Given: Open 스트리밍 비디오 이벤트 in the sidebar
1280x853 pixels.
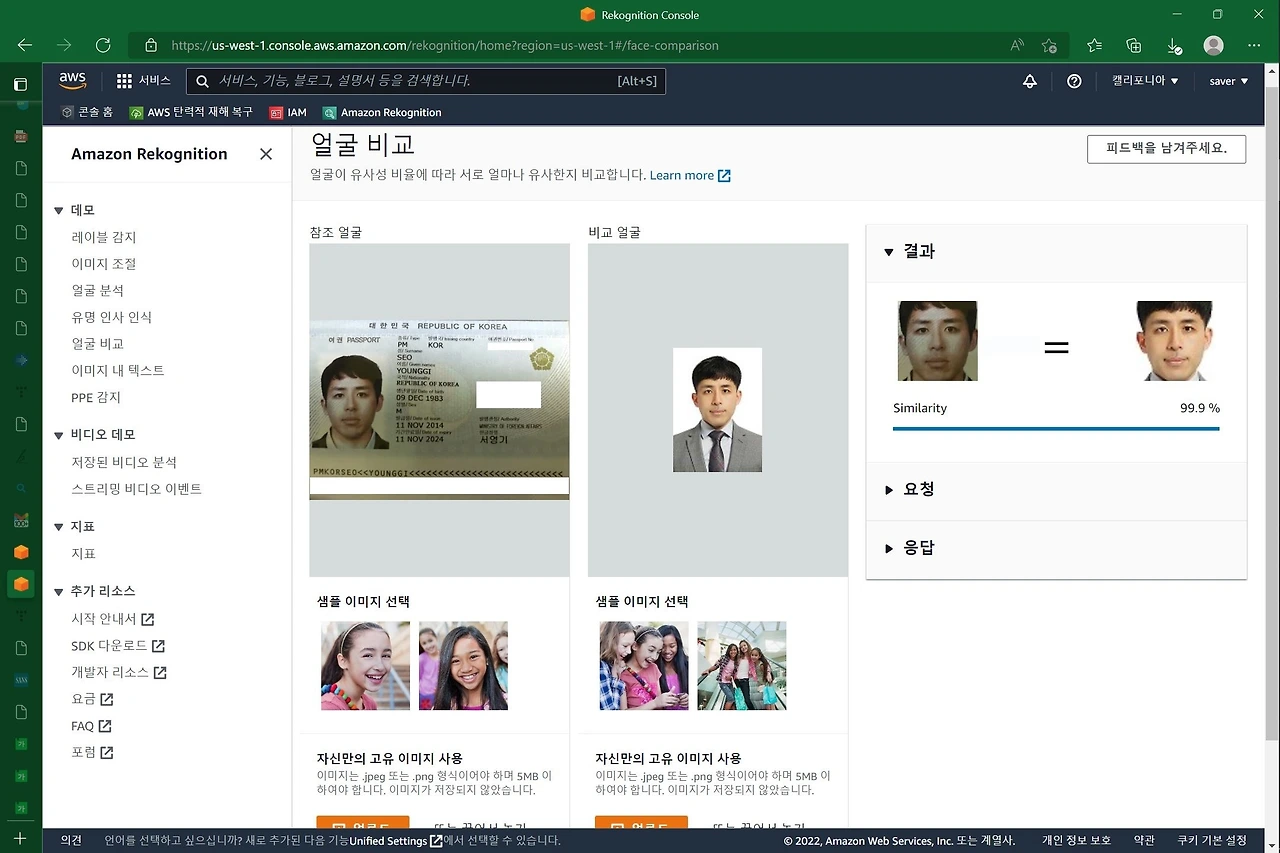Looking at the screenshot, I should 137,489.
